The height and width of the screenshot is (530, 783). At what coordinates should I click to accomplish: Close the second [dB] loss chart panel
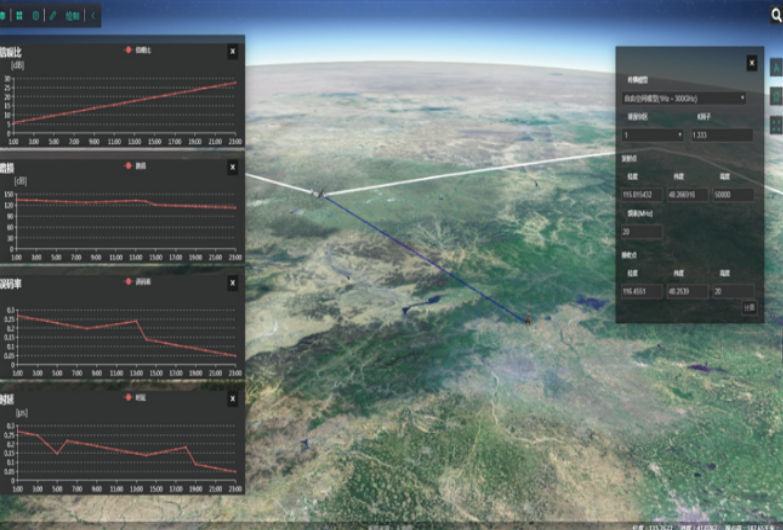pos(233,166)
